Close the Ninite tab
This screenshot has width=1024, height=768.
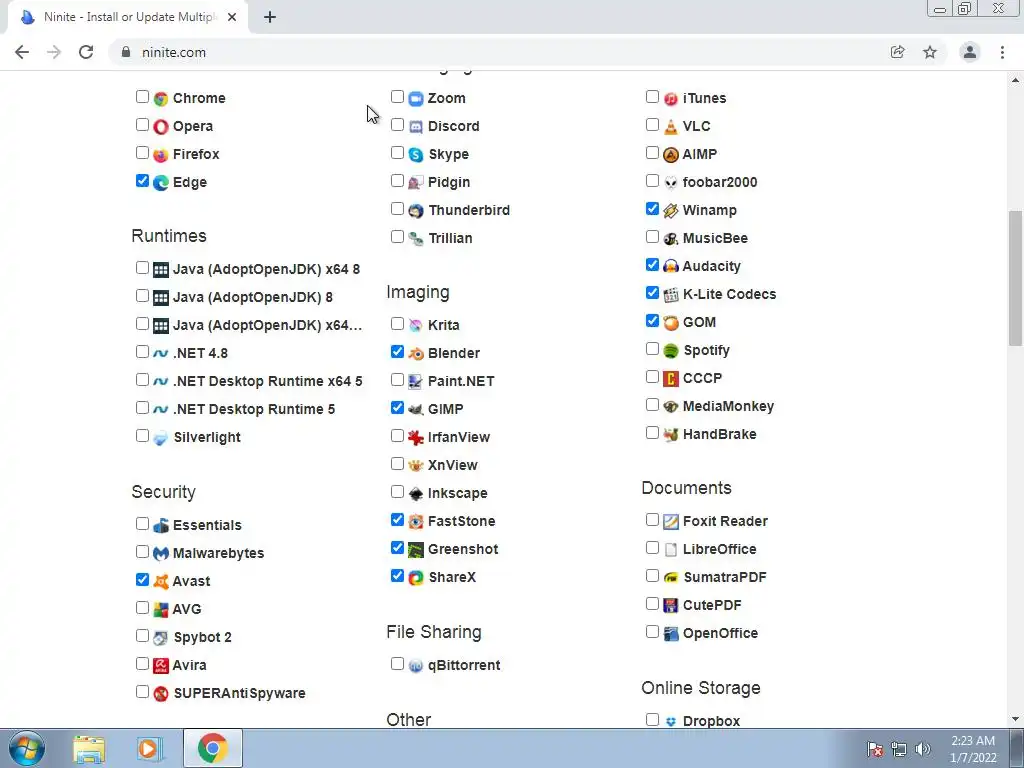232,18
